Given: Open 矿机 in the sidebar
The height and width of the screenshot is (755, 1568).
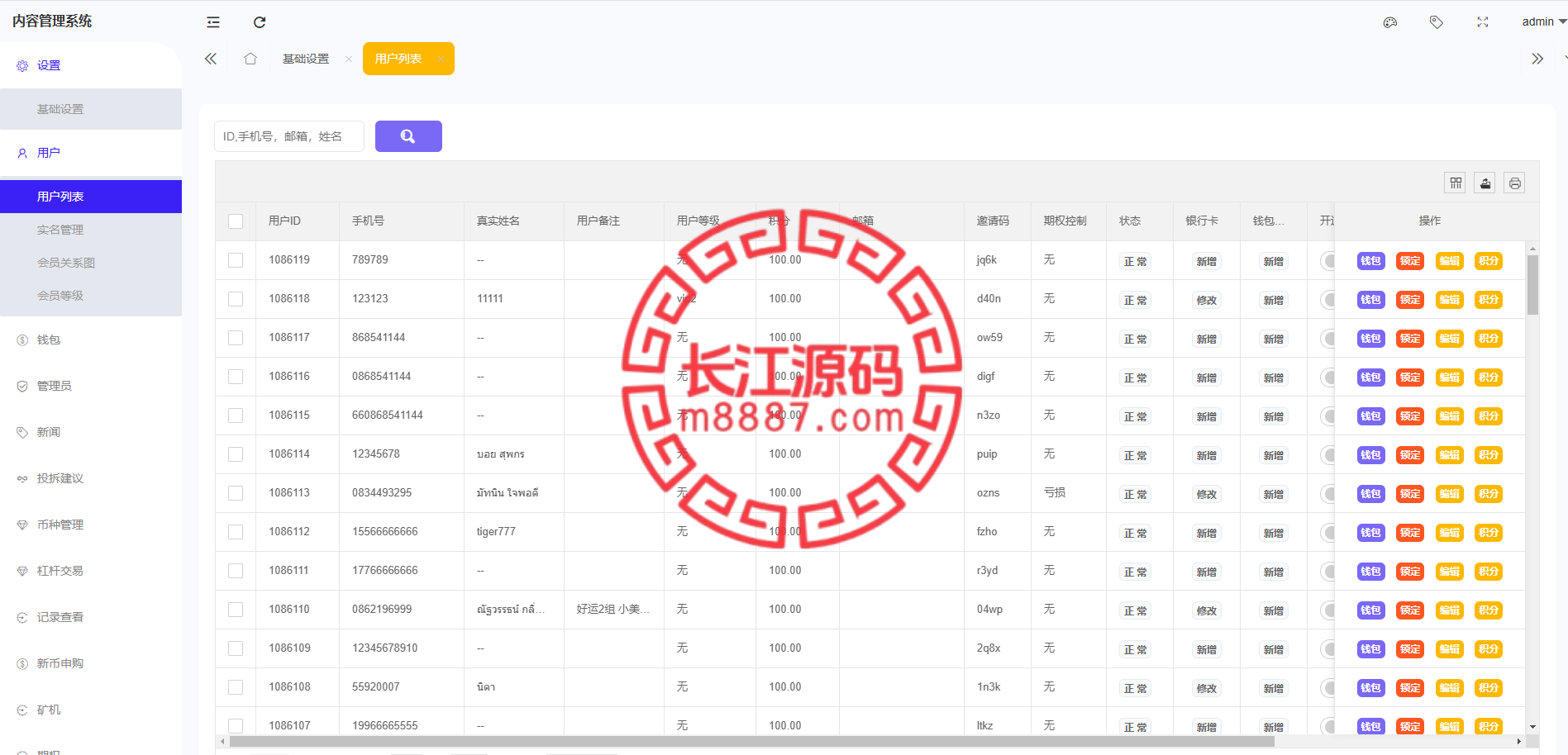Looking at the screenshot, I should click(91, 710).
